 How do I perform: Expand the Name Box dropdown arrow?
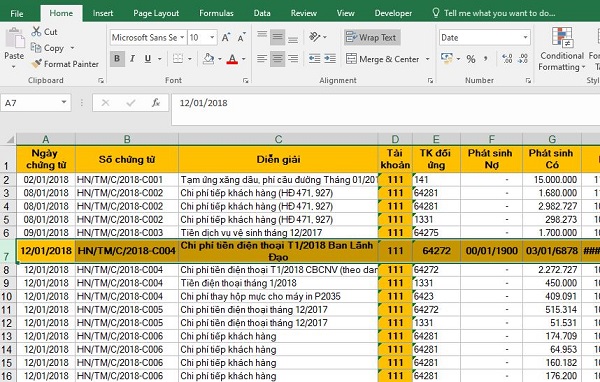[x=64, y=102]
